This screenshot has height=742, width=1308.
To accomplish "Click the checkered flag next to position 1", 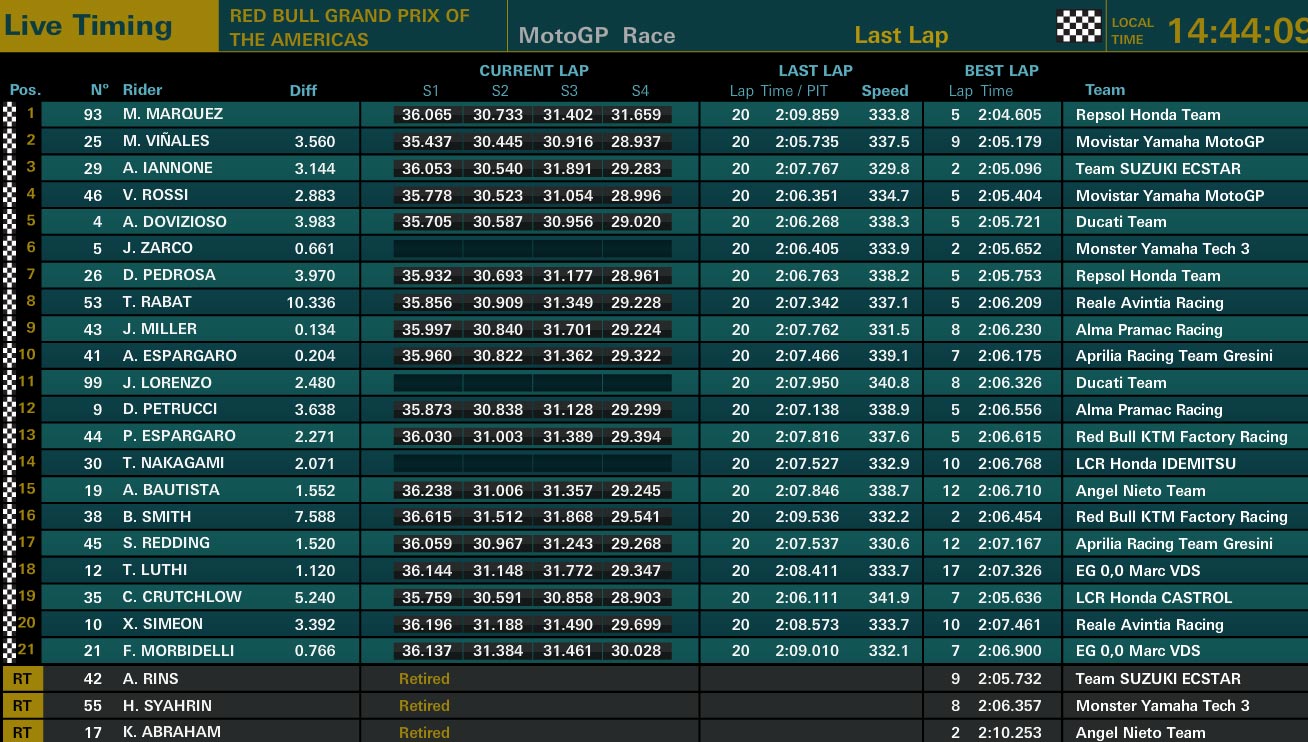I will (10, 114).
